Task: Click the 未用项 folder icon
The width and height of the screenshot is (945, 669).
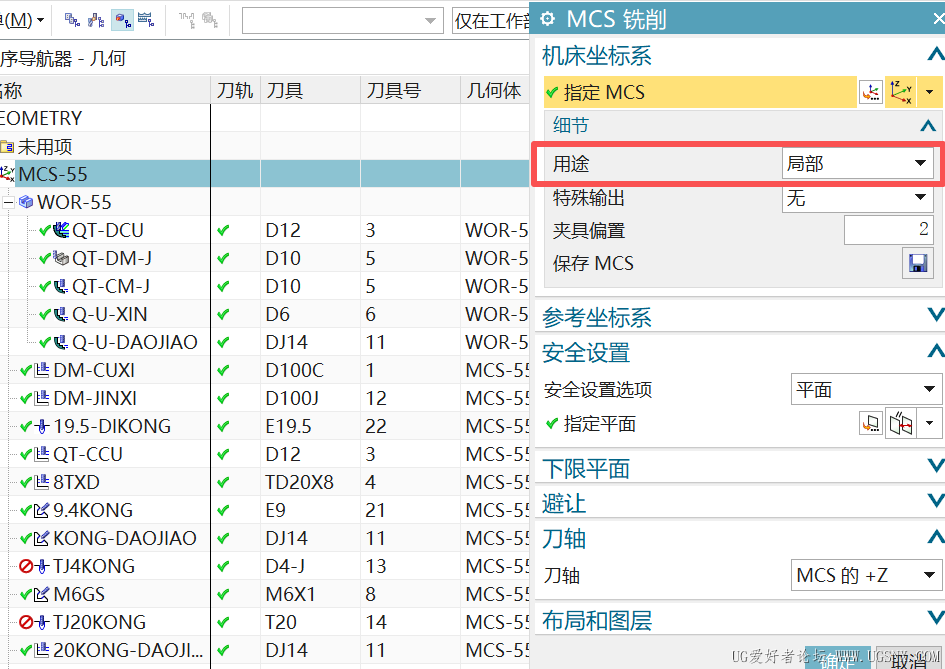Action: [x=7, y=146]
